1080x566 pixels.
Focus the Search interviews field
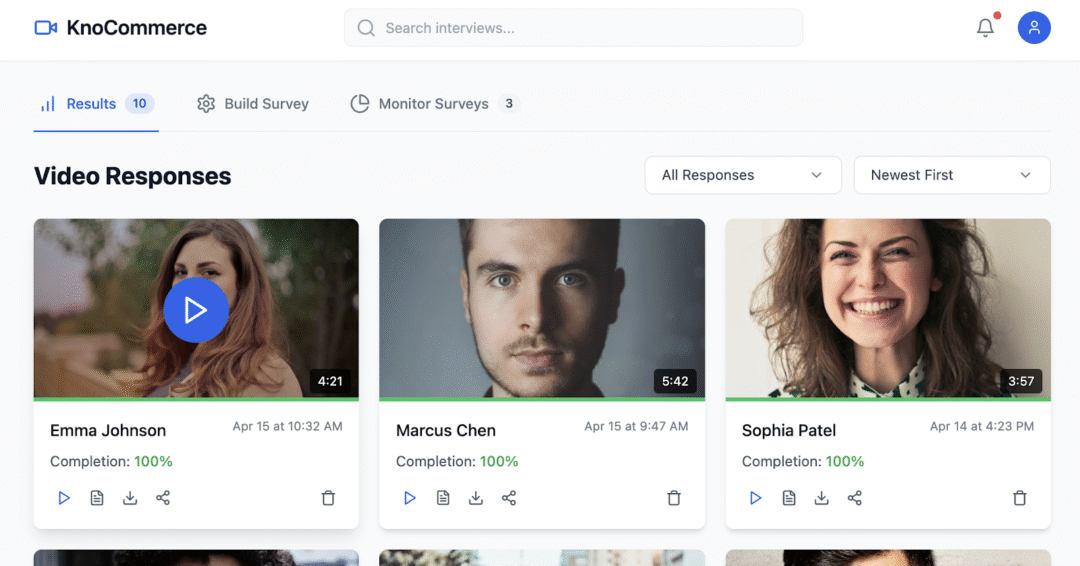pos(573,28)
